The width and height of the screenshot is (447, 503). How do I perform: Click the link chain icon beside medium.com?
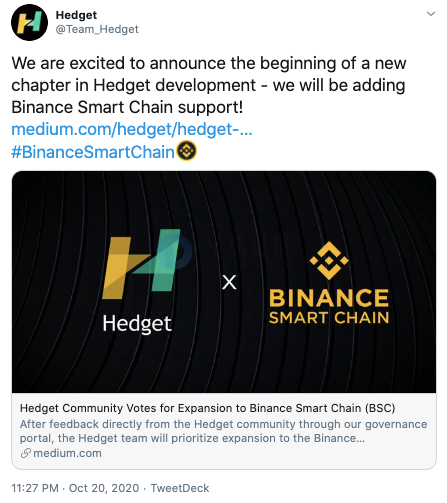[26, 453]
